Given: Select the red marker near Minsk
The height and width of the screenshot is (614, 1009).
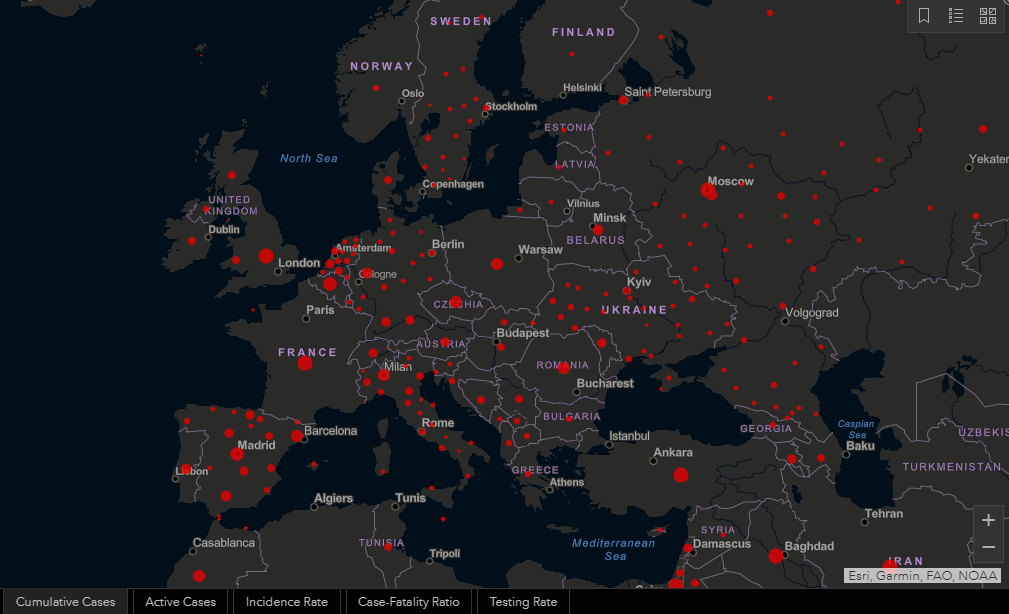Looking at the screenshot, I should coord(598,230).
